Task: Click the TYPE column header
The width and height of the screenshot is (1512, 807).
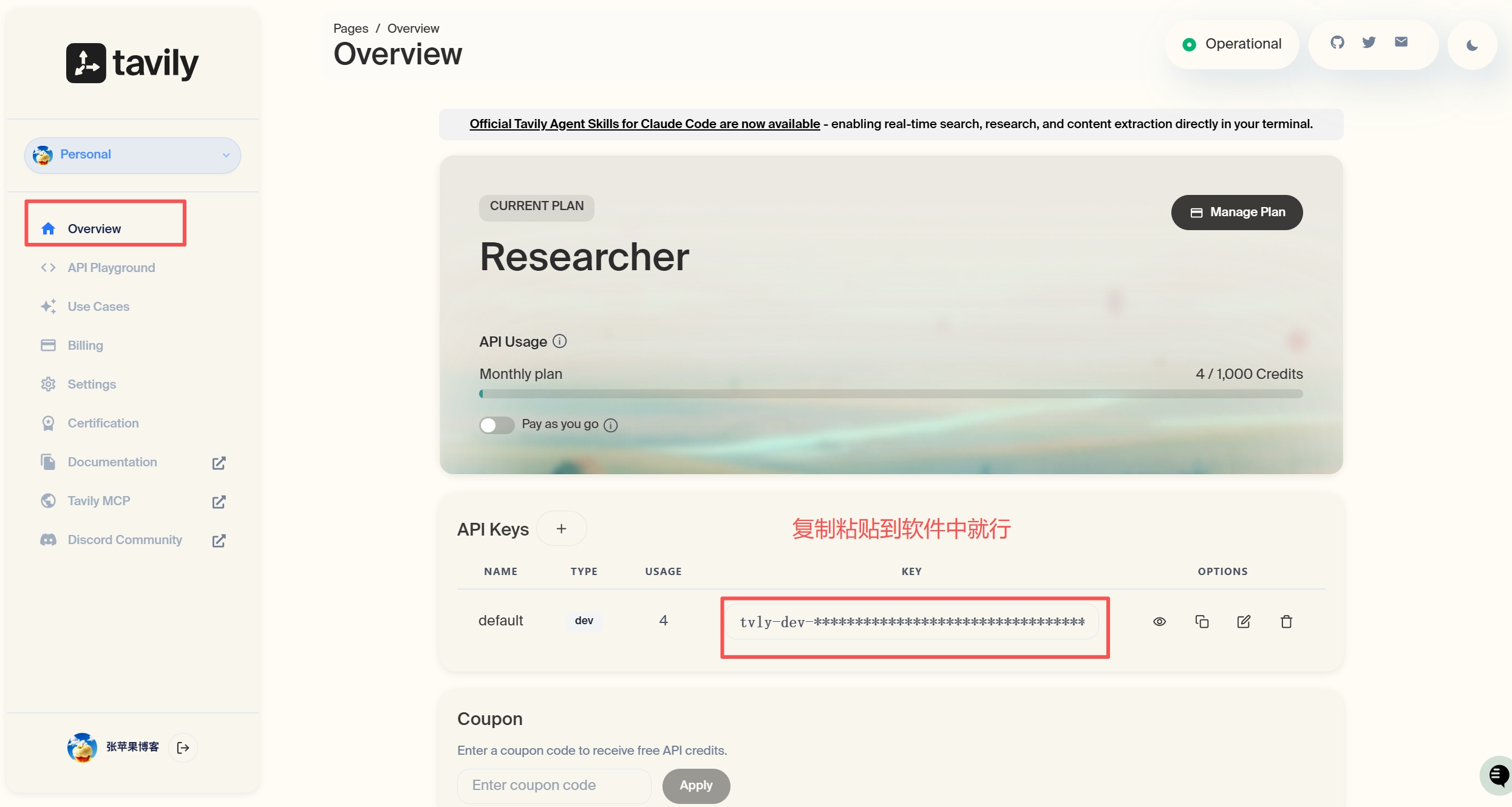Action: pyautogui.click(x=584, y=571)
